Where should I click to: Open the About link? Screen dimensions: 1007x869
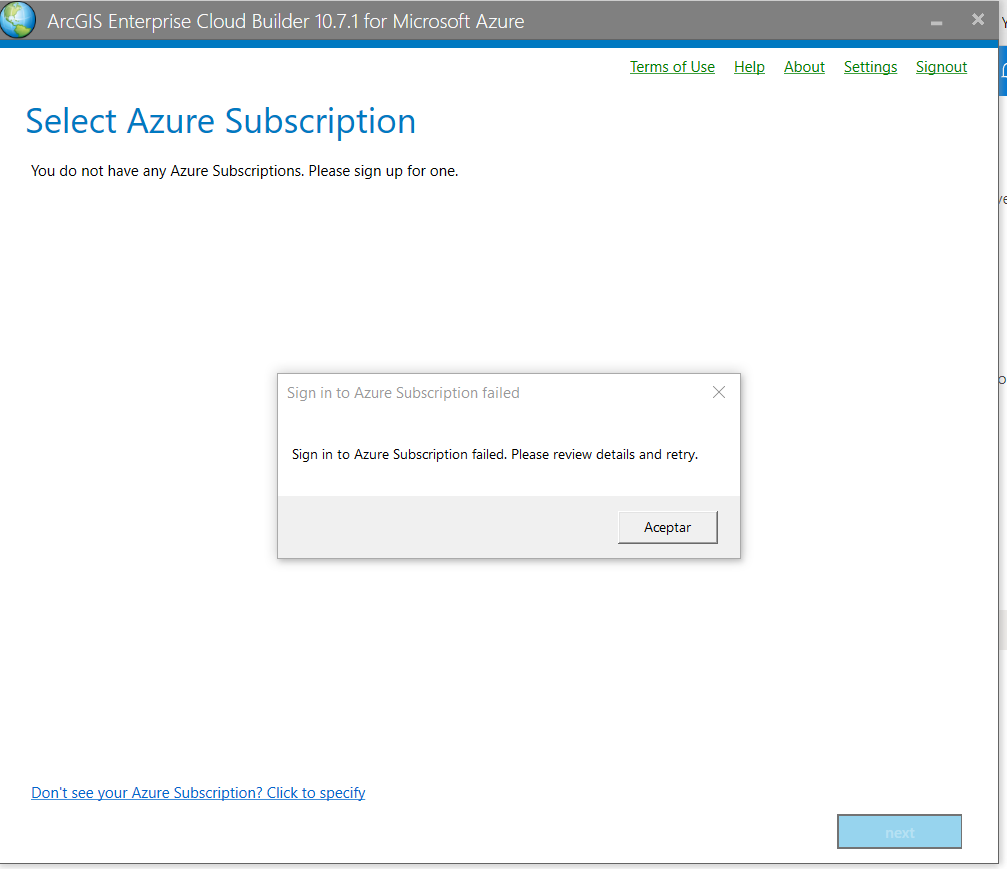(804, 67)
